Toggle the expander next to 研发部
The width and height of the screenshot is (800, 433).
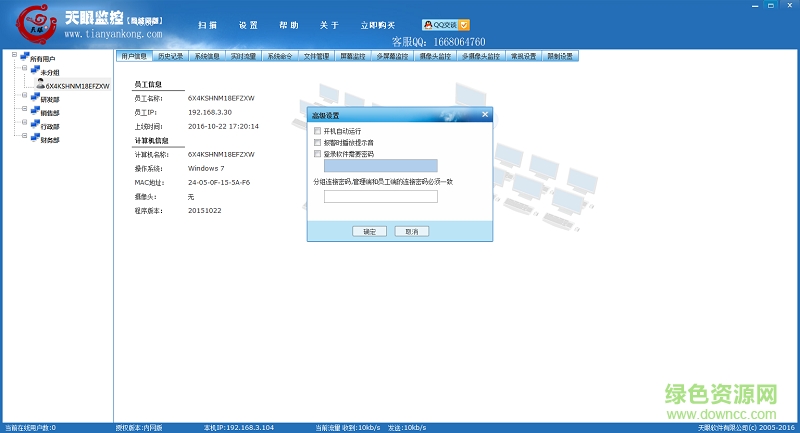(x=24, y=95)
